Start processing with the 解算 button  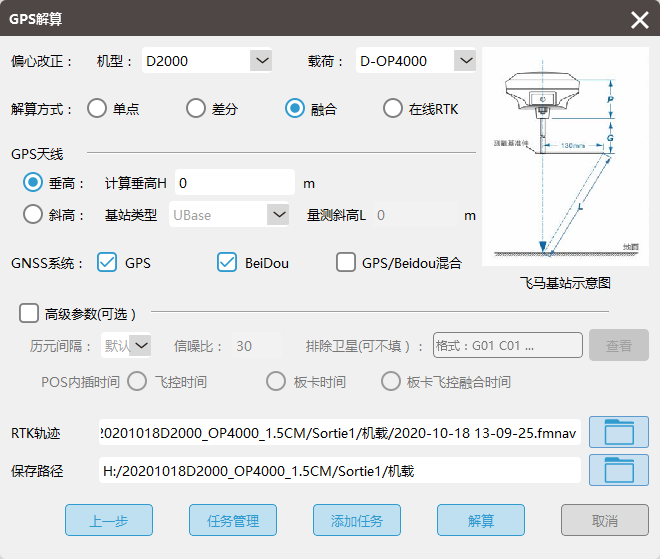pos(481,520)
